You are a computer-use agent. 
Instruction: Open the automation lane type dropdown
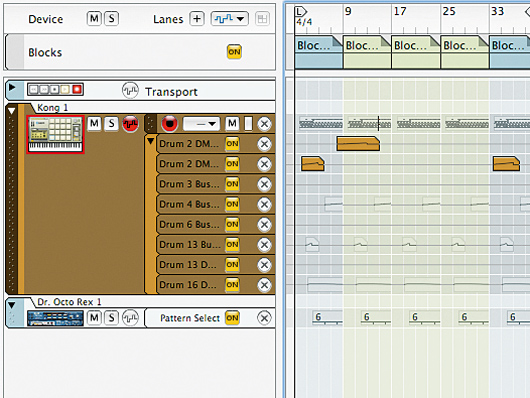230,19
